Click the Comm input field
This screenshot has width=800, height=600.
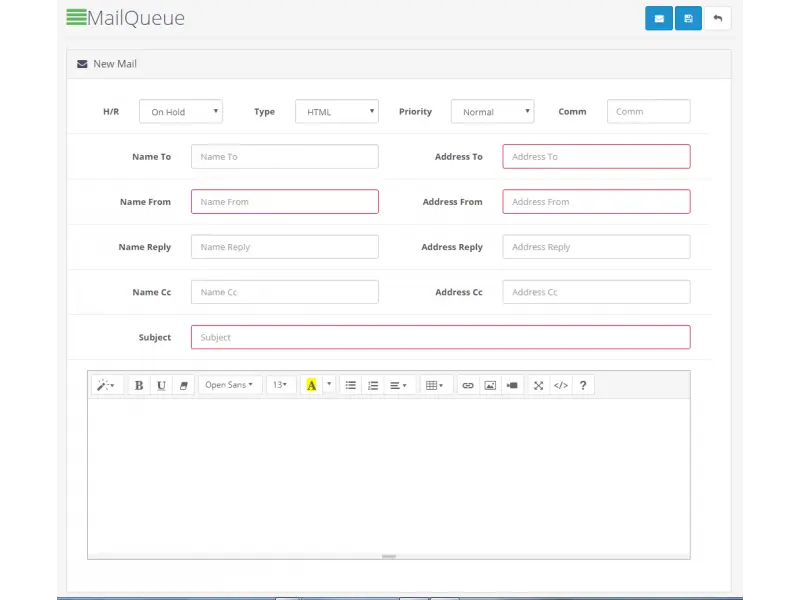[648, 111]
